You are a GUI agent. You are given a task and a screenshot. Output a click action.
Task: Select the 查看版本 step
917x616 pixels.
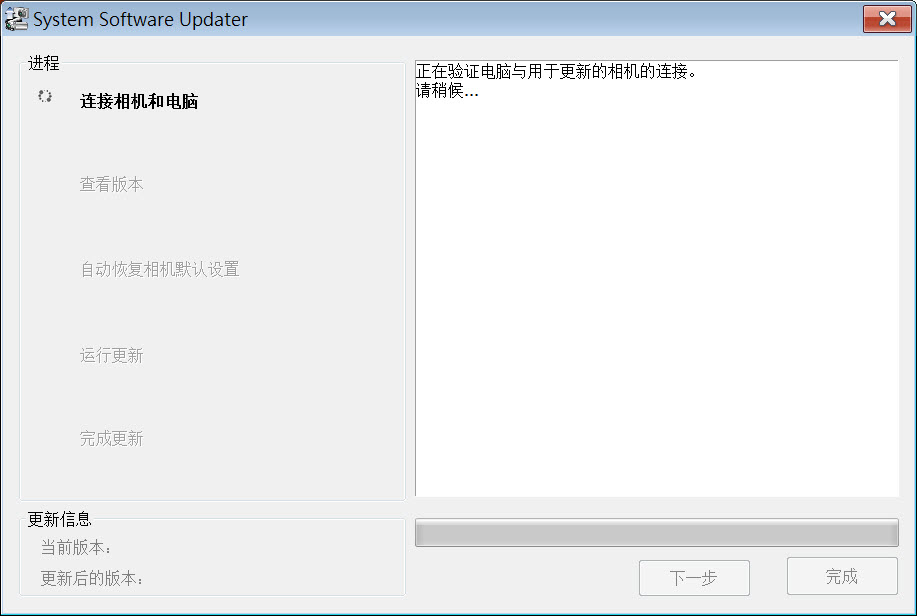pos(111,184)
